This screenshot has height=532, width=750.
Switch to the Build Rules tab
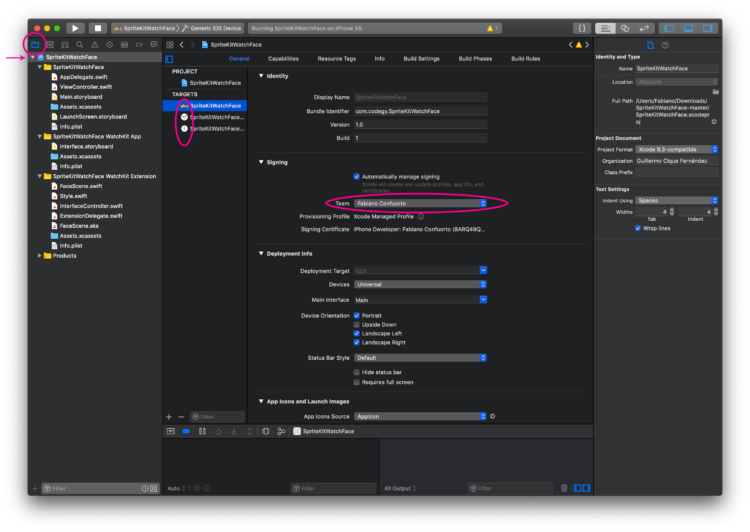pyautogui.click(x=526, y=59)
